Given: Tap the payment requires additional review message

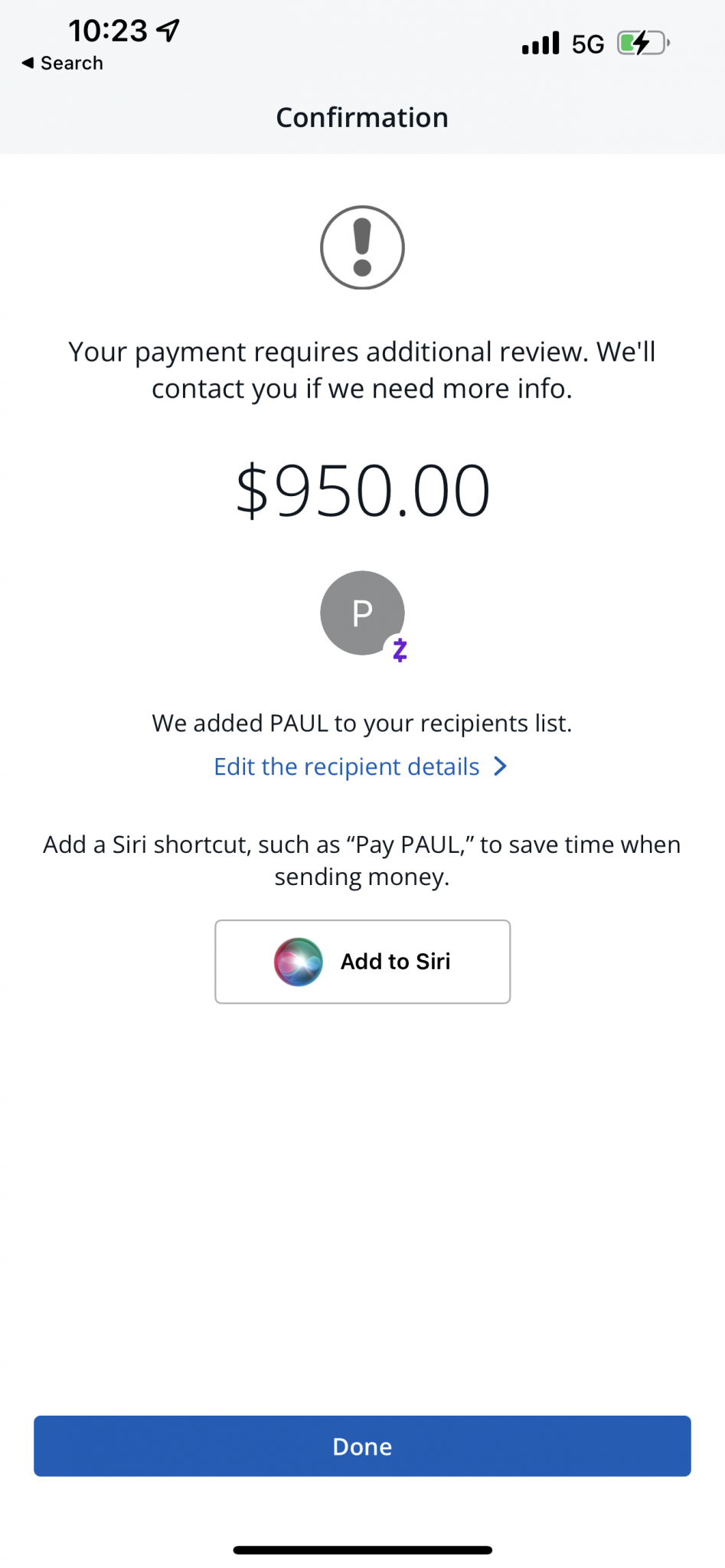Looking at the screenshot, I should [x=362, y=370].
